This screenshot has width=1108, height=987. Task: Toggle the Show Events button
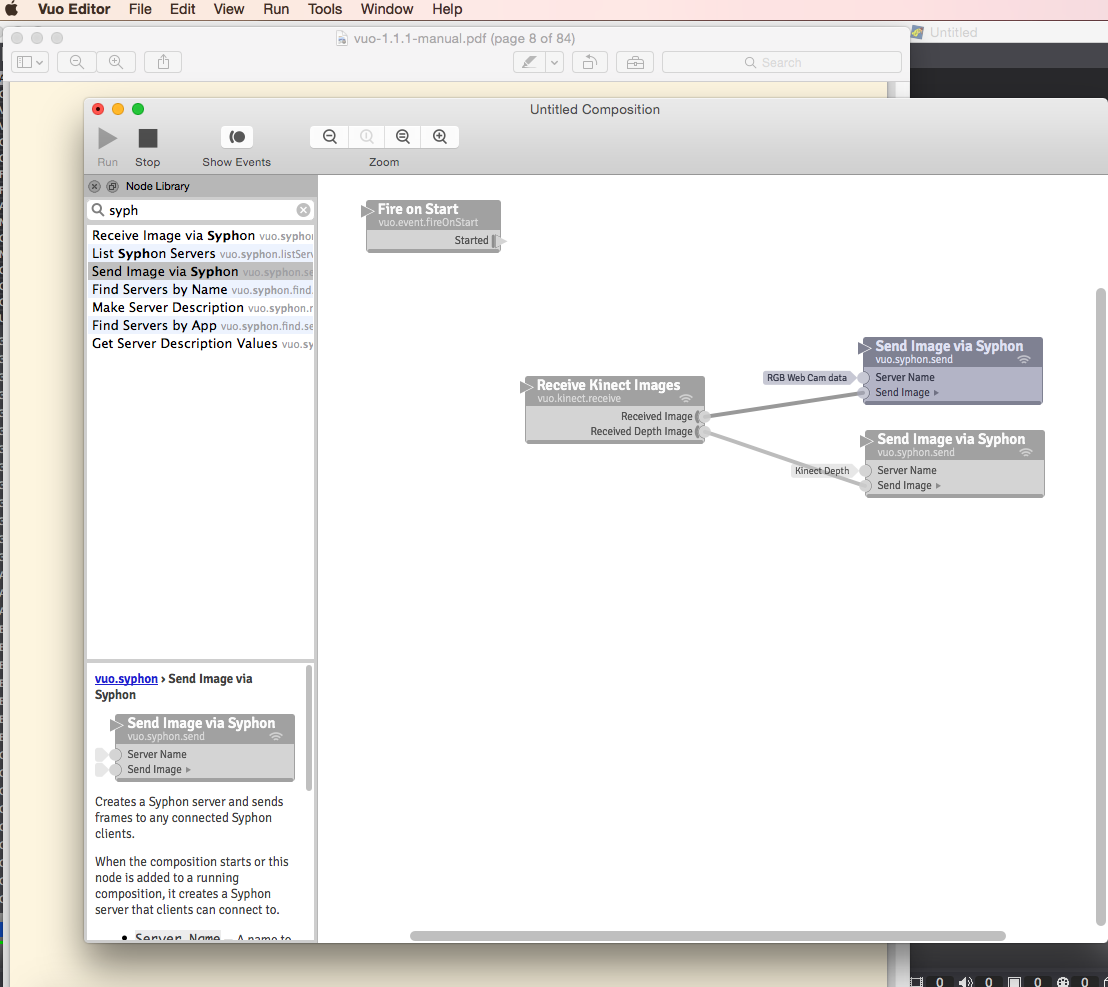(237, 136)
